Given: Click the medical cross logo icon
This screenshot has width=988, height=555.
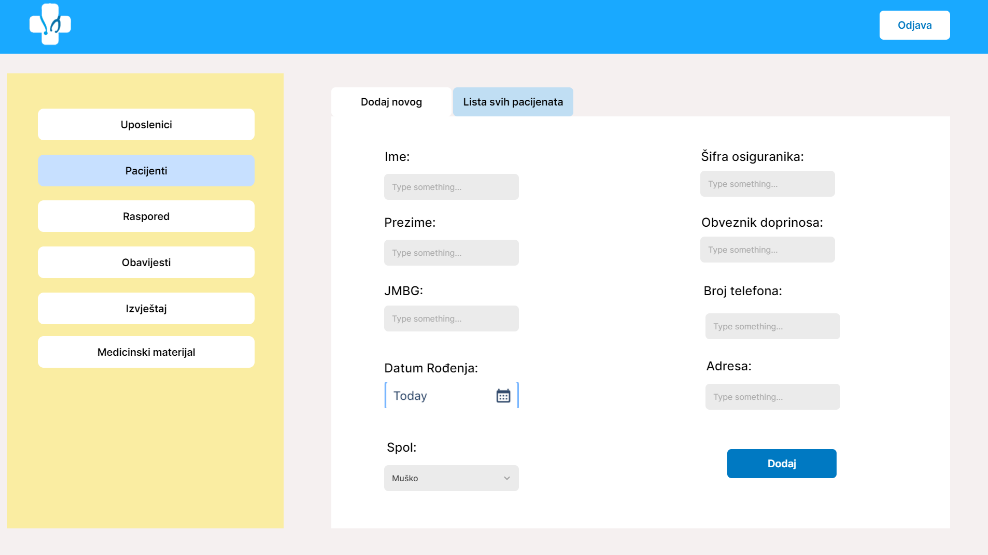Looking at the screenshot, I should (50, 24).
